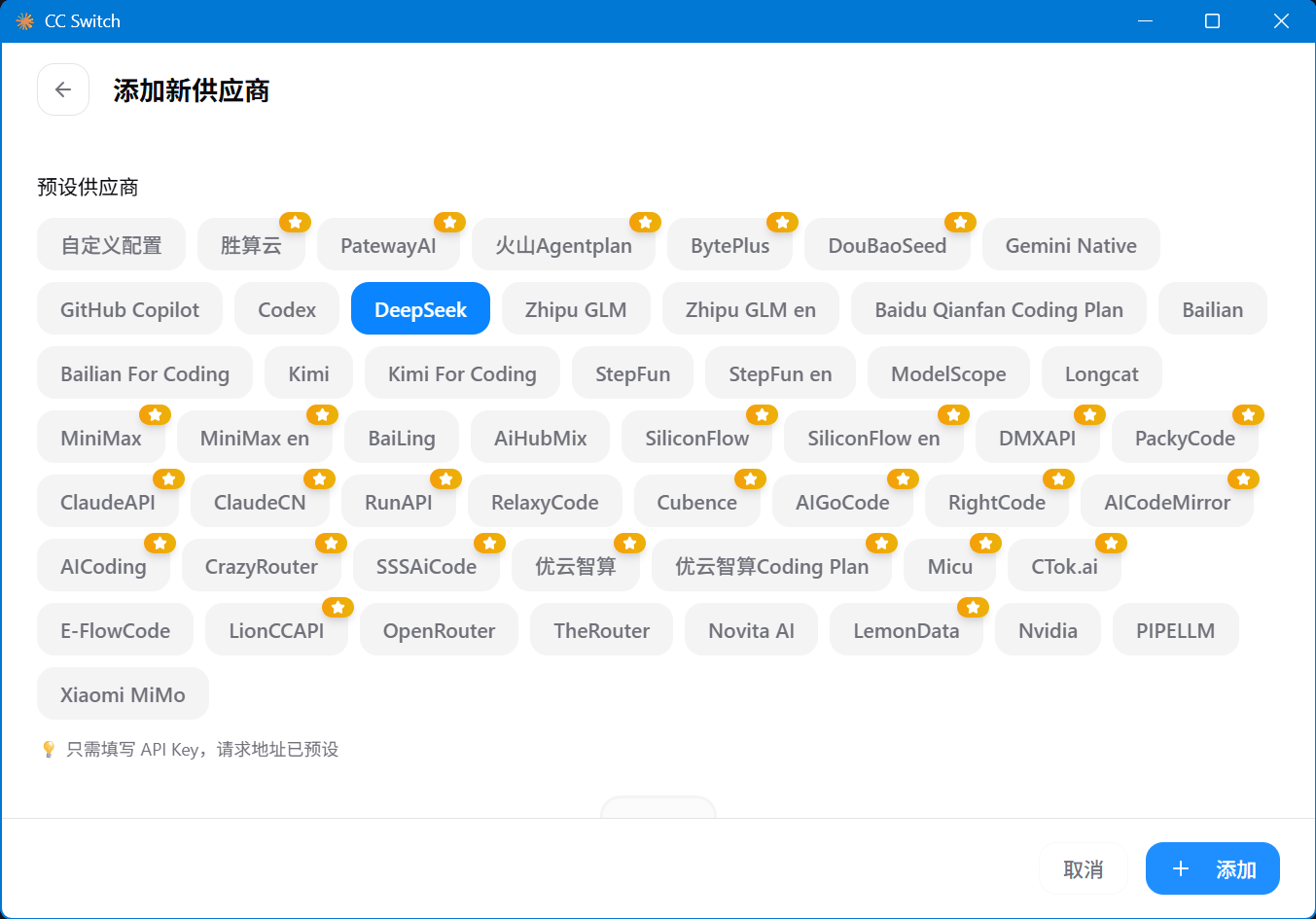The image size is (1316, 919).
Task: Choose the Longcat preset
Action: (x=1102, y=372)
